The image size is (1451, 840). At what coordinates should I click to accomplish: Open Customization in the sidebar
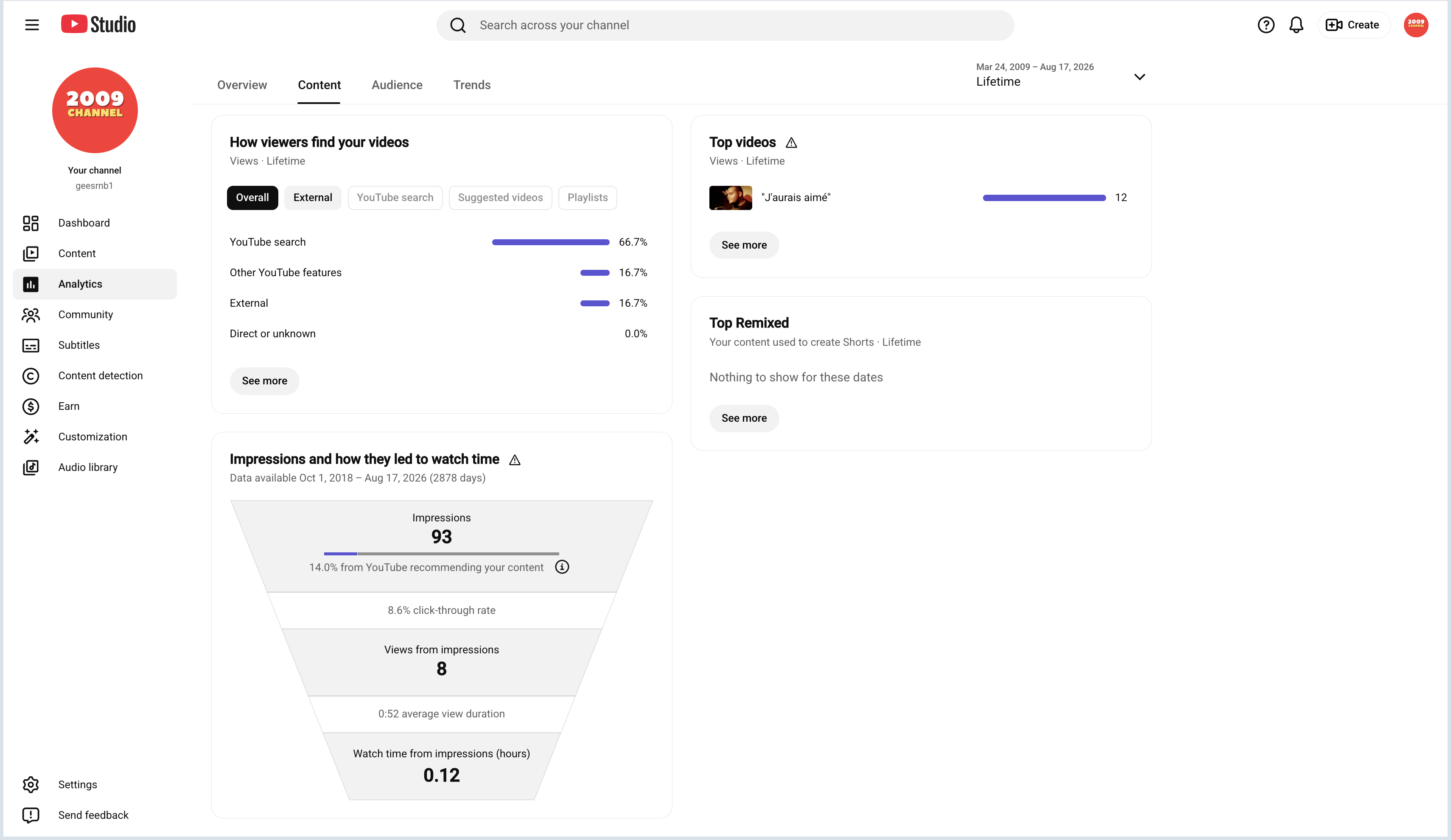pyautogui.click(x=95, y=437)
